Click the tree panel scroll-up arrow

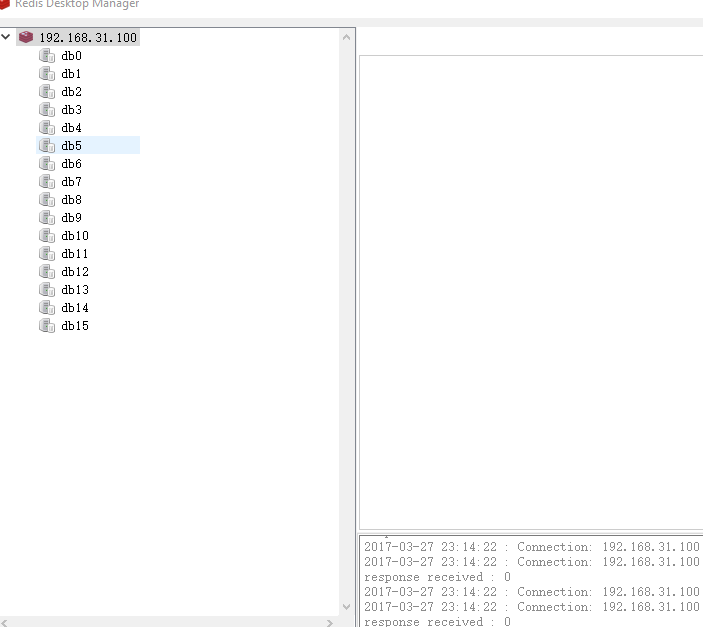[x=346, y=37]
